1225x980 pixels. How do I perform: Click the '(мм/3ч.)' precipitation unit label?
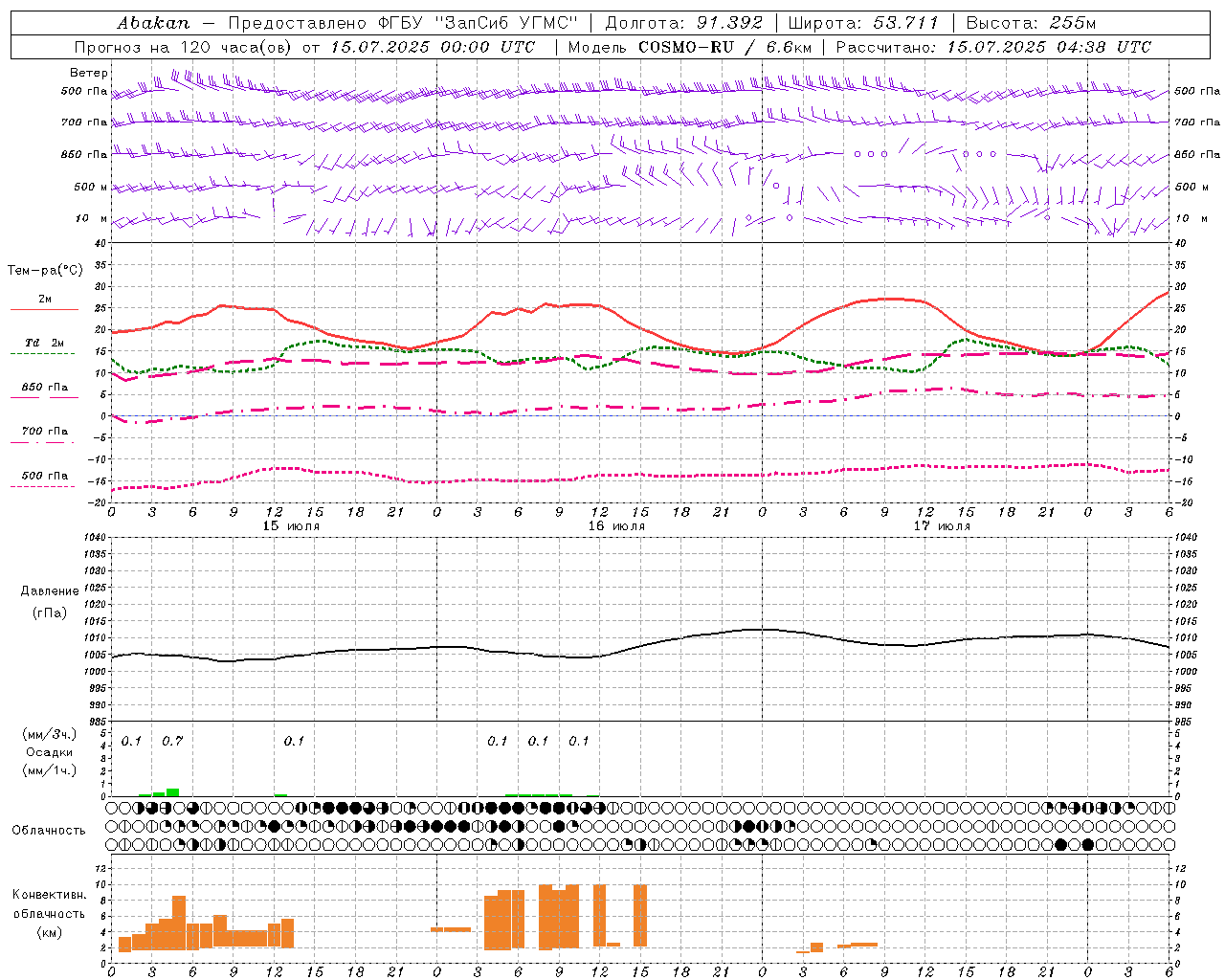tap(50, 734)
